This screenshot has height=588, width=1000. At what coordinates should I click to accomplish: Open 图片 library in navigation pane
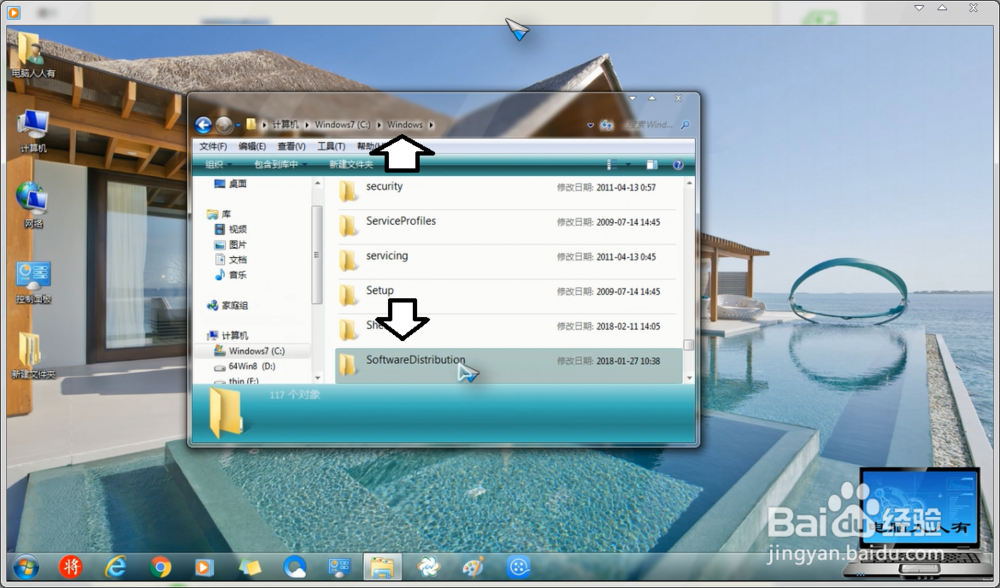click(231, 244)
